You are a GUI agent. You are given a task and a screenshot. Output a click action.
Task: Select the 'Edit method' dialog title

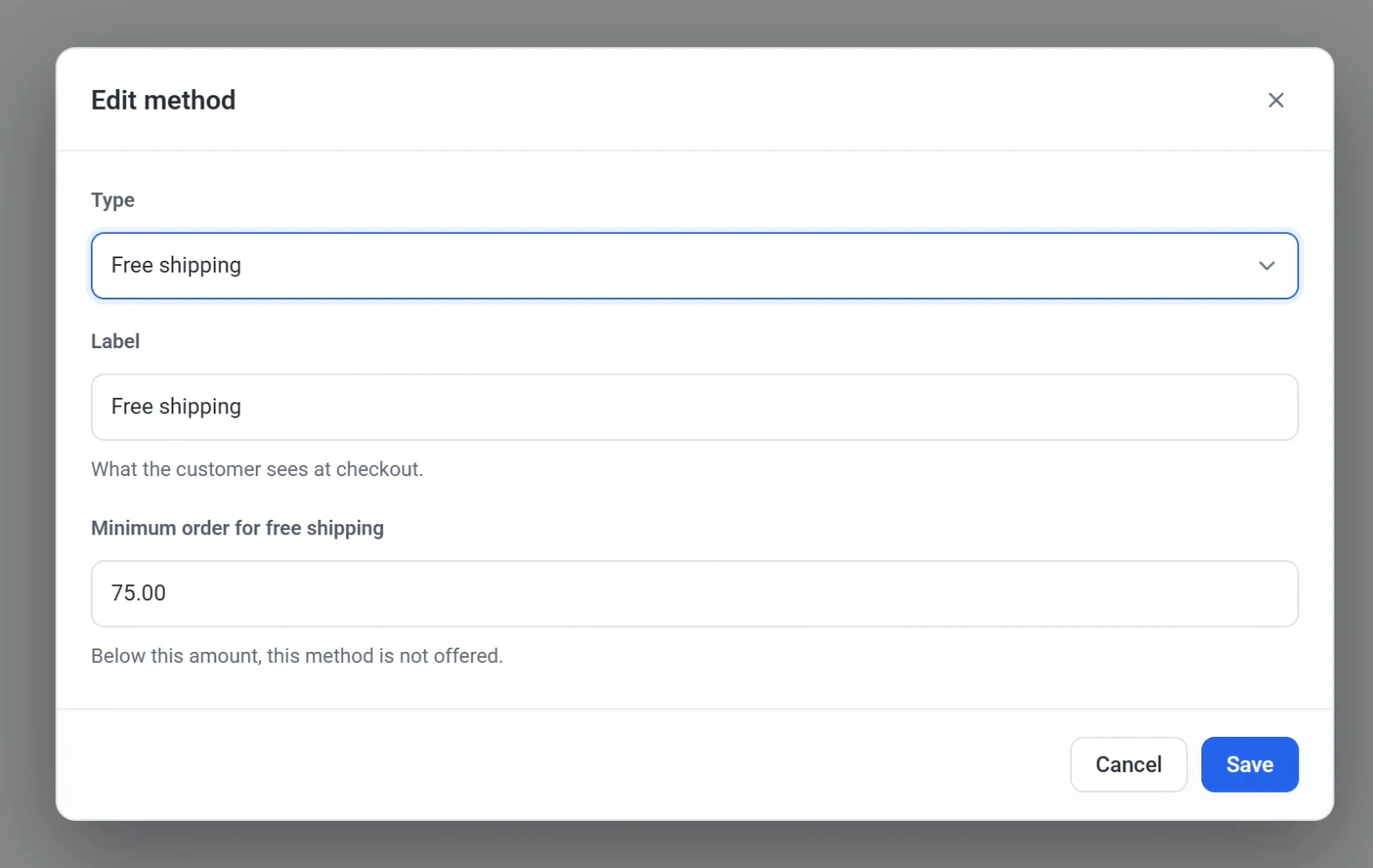click(163, 100)
